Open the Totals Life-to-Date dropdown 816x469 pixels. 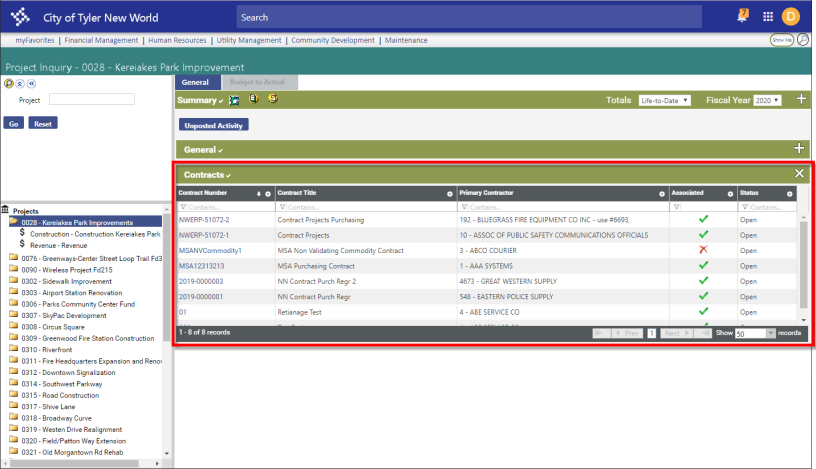pyautogui.click(x=665, y=100)
